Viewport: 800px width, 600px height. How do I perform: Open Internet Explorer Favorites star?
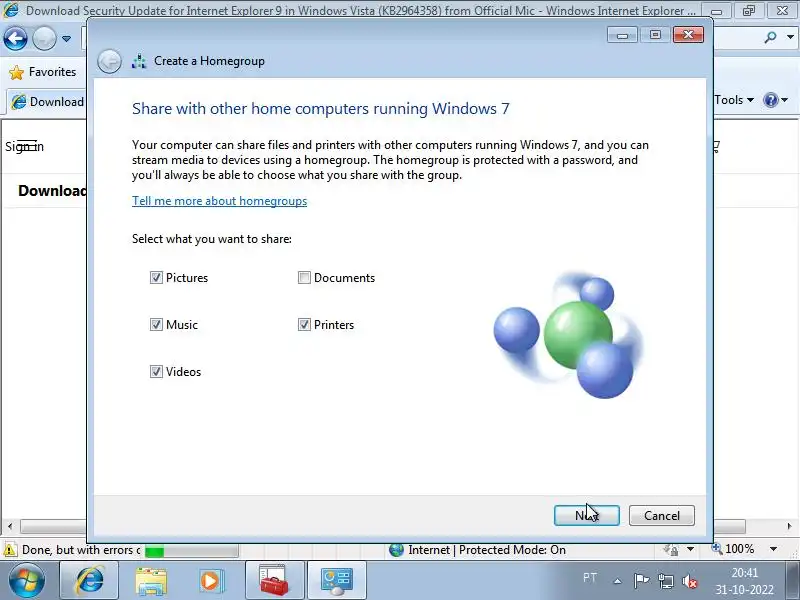click(x=16, y=72)
